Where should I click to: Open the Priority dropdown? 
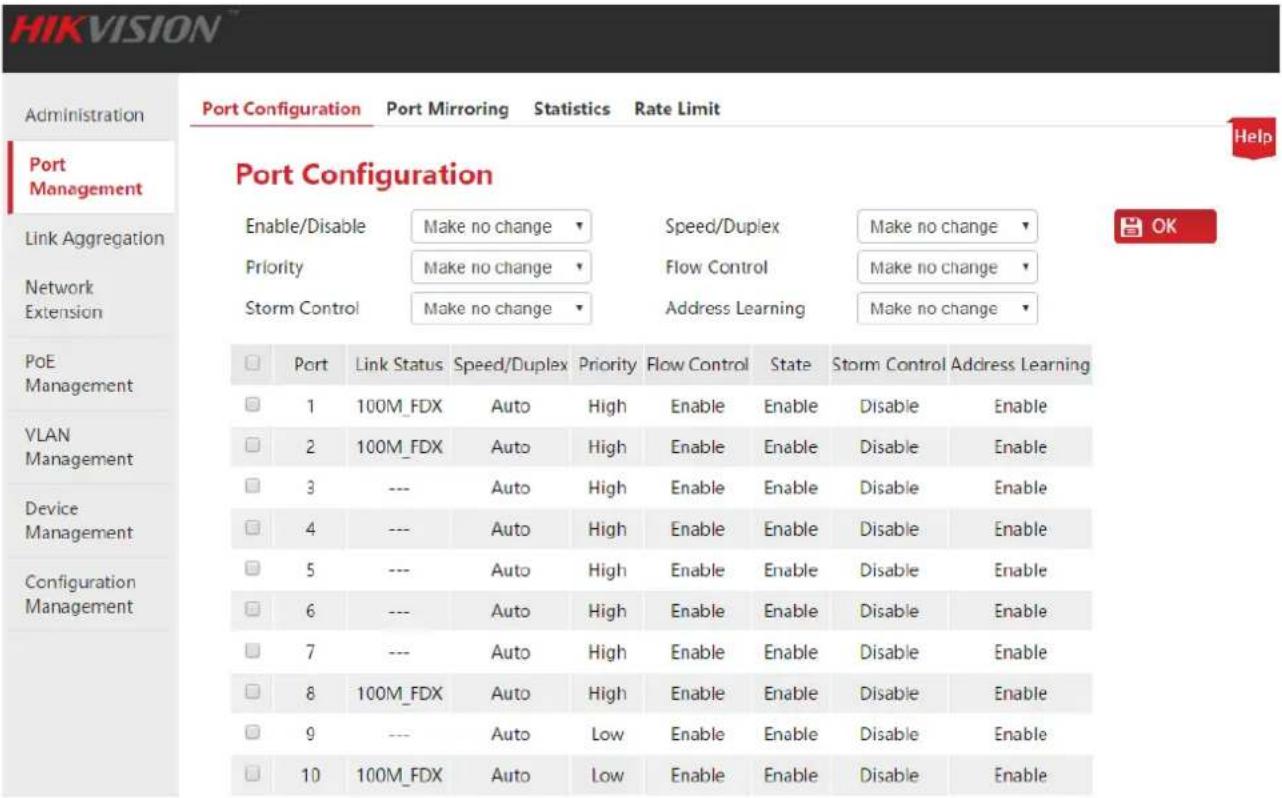pyautogui.click(x=501, y=268)
